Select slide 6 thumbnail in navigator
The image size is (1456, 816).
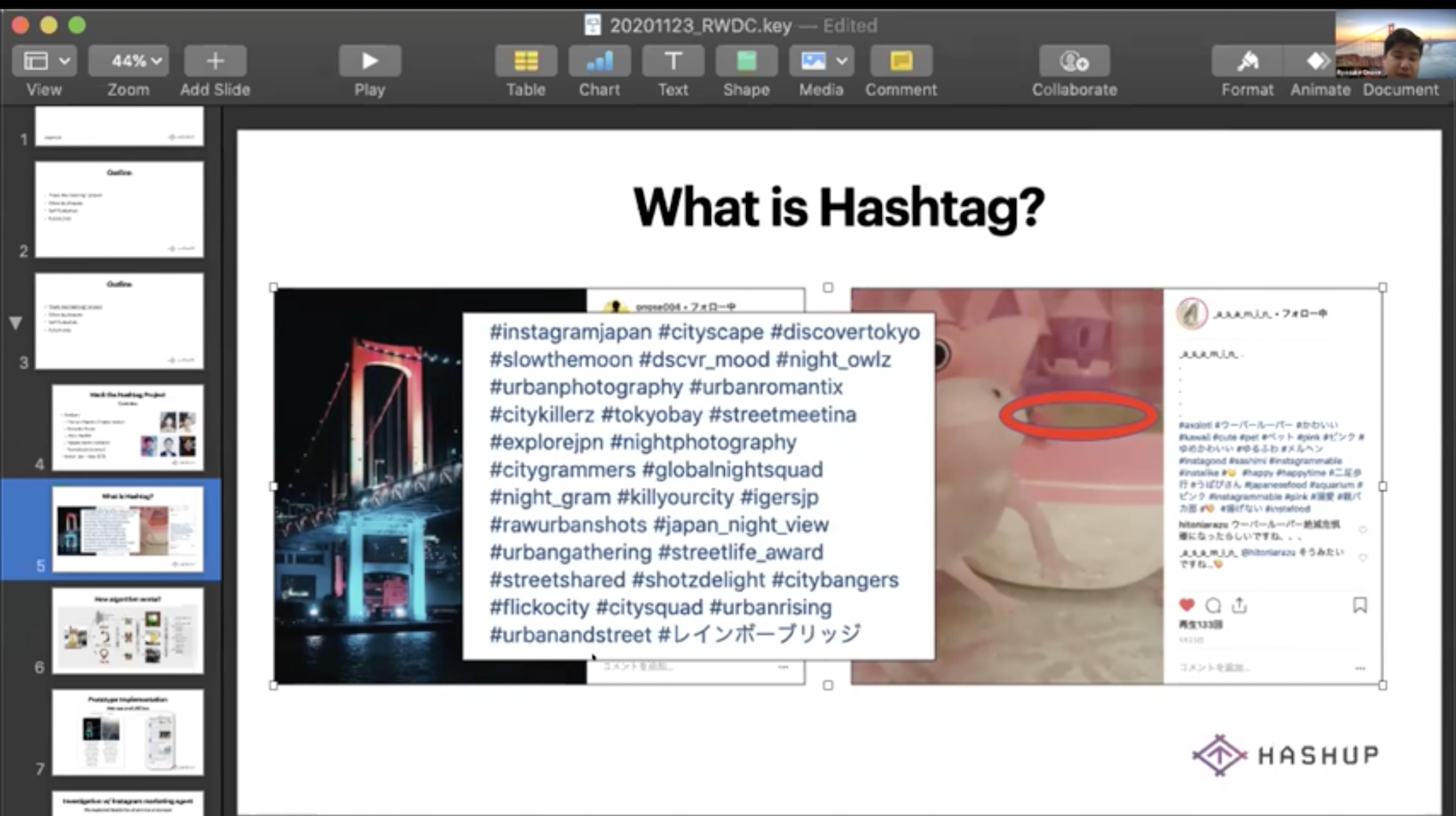(x=127, y=631)
